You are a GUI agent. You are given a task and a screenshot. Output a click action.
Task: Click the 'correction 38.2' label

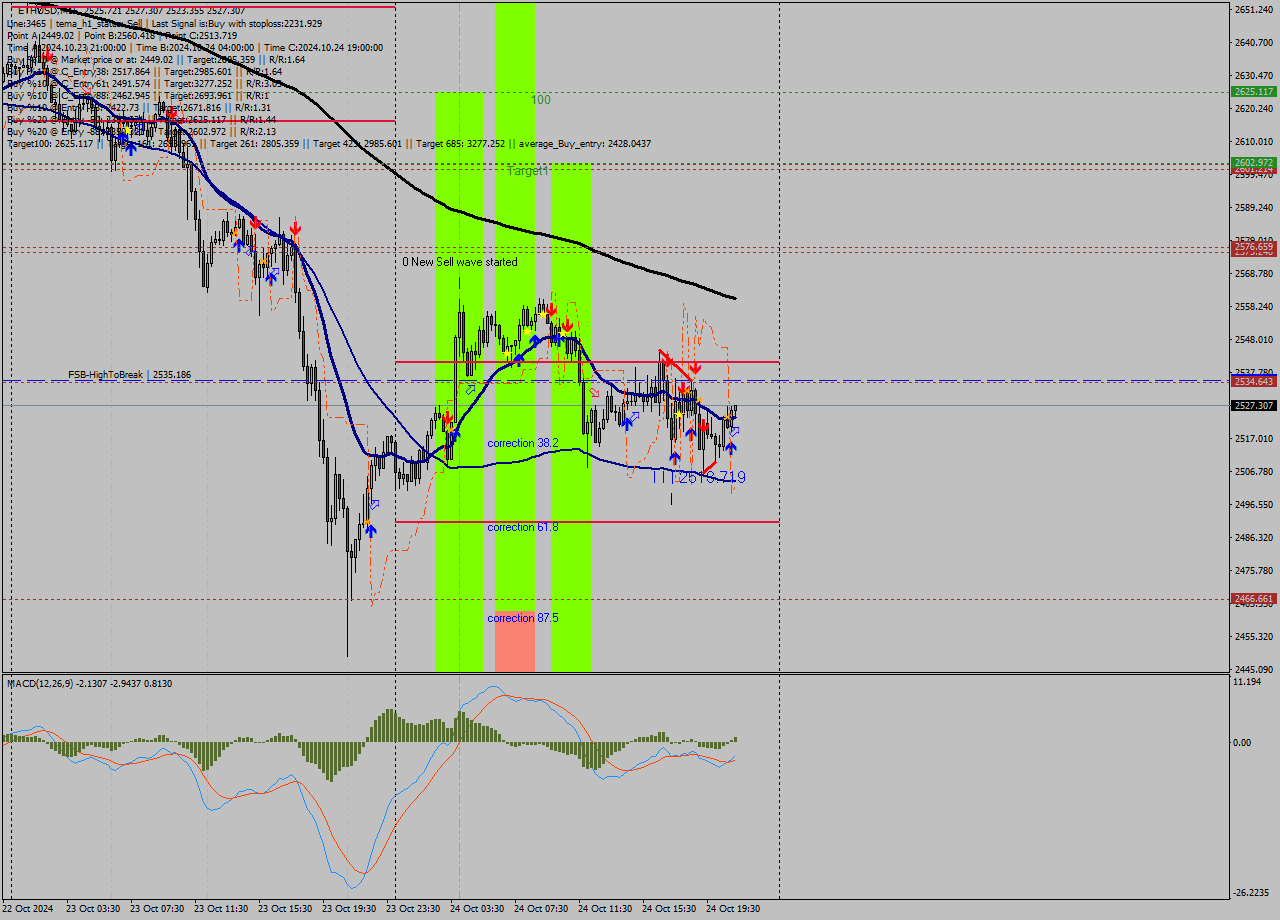tap(522, 443)
